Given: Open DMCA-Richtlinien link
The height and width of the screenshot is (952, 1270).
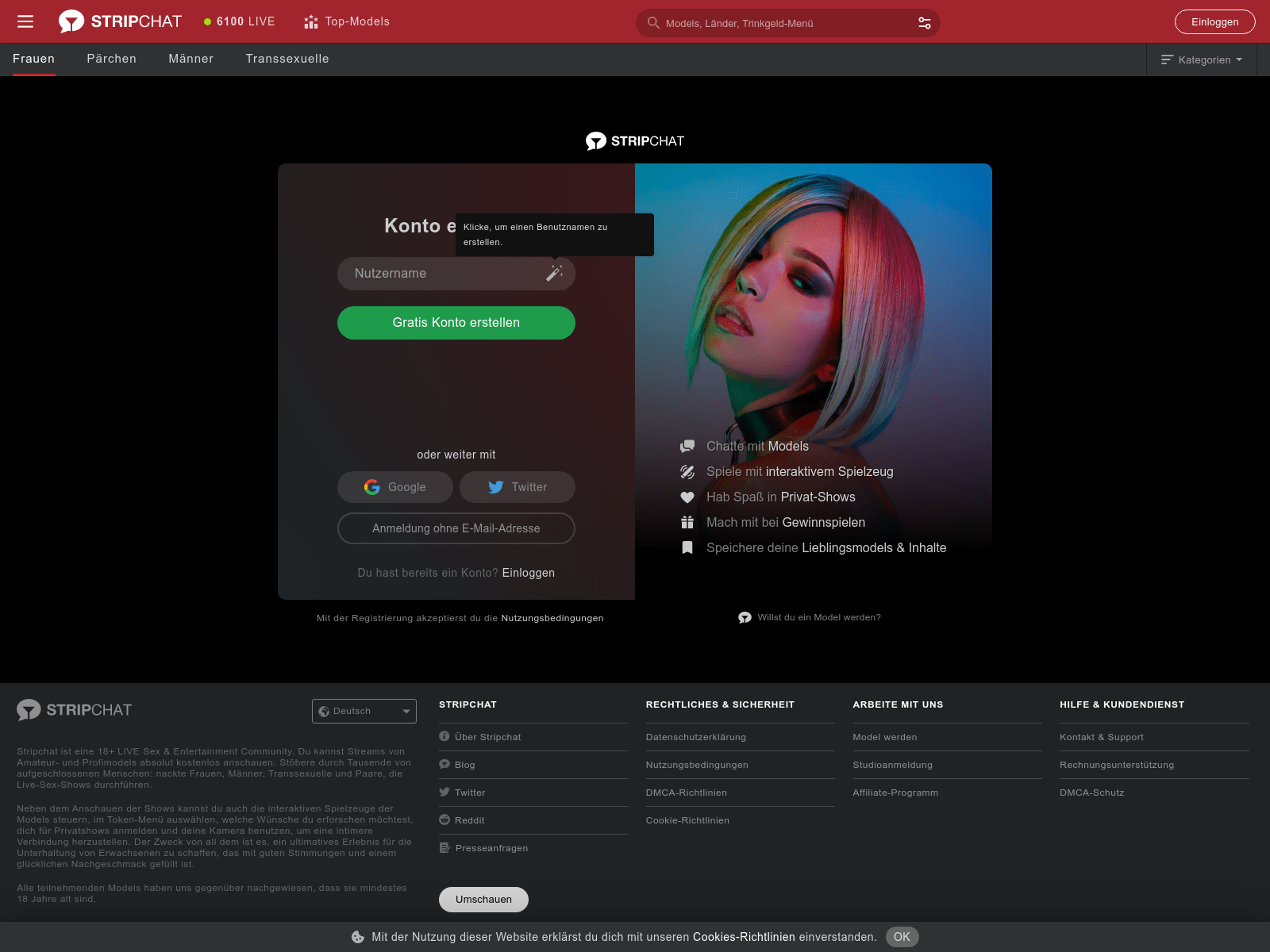Looking at the screenshot, I should click(687, 793).
